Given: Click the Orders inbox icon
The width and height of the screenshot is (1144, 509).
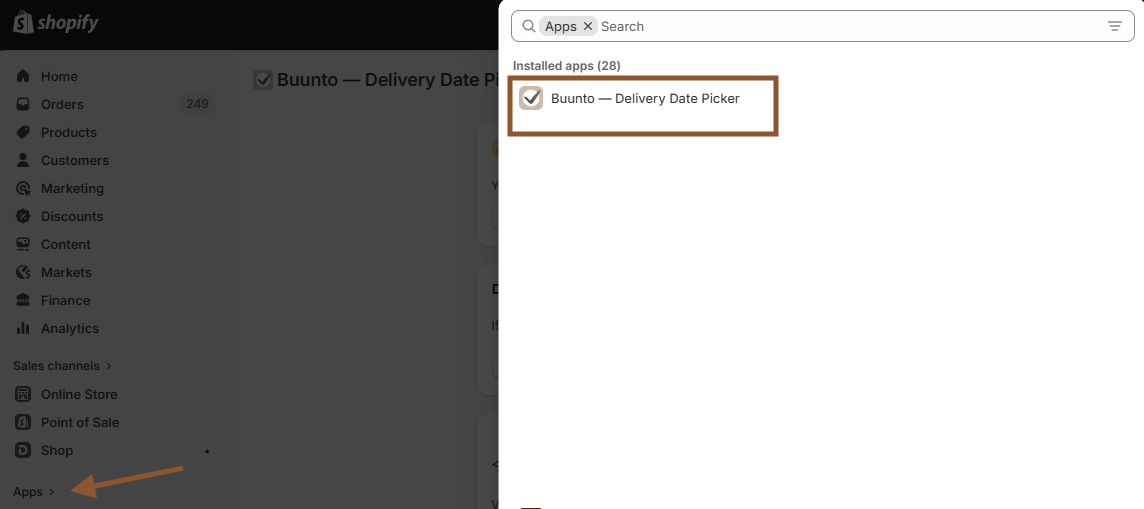Looking at the screenshot, I should click(23, 104).
